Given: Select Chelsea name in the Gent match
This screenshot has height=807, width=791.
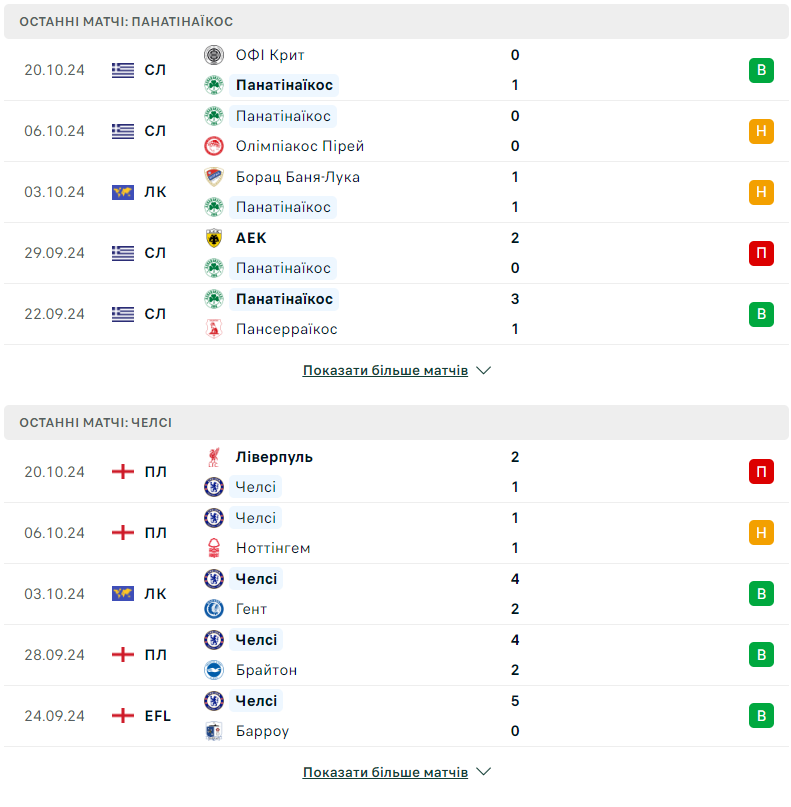Looking at the screenshot, I should tap(256, 579).
